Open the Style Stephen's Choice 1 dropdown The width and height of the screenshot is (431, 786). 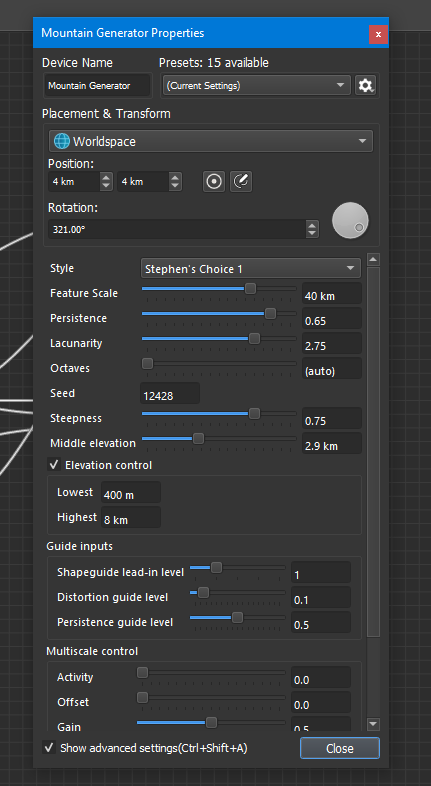(x=251, y=269)
